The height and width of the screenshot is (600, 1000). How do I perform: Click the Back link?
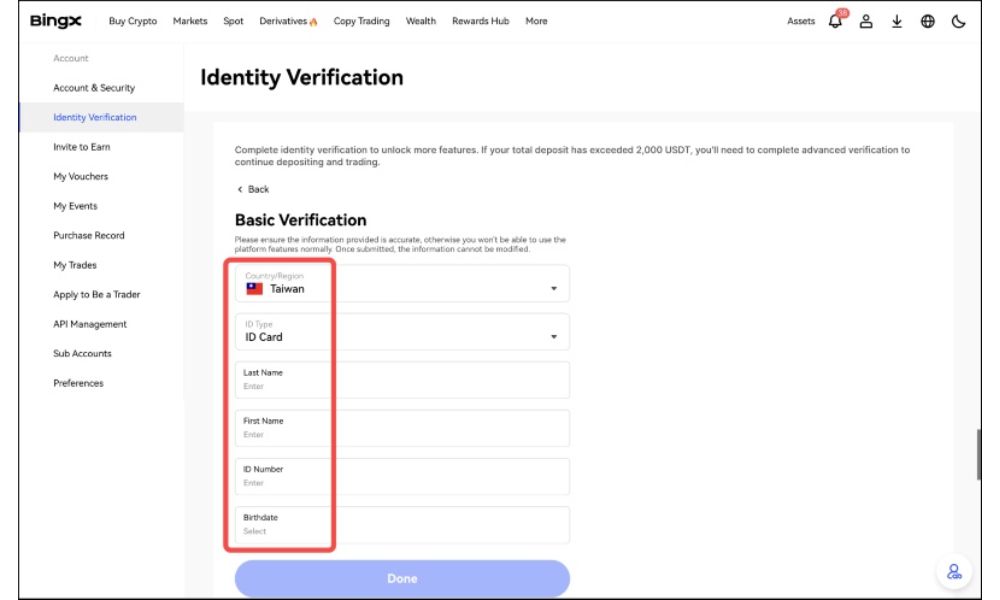(x=253, y=189)
